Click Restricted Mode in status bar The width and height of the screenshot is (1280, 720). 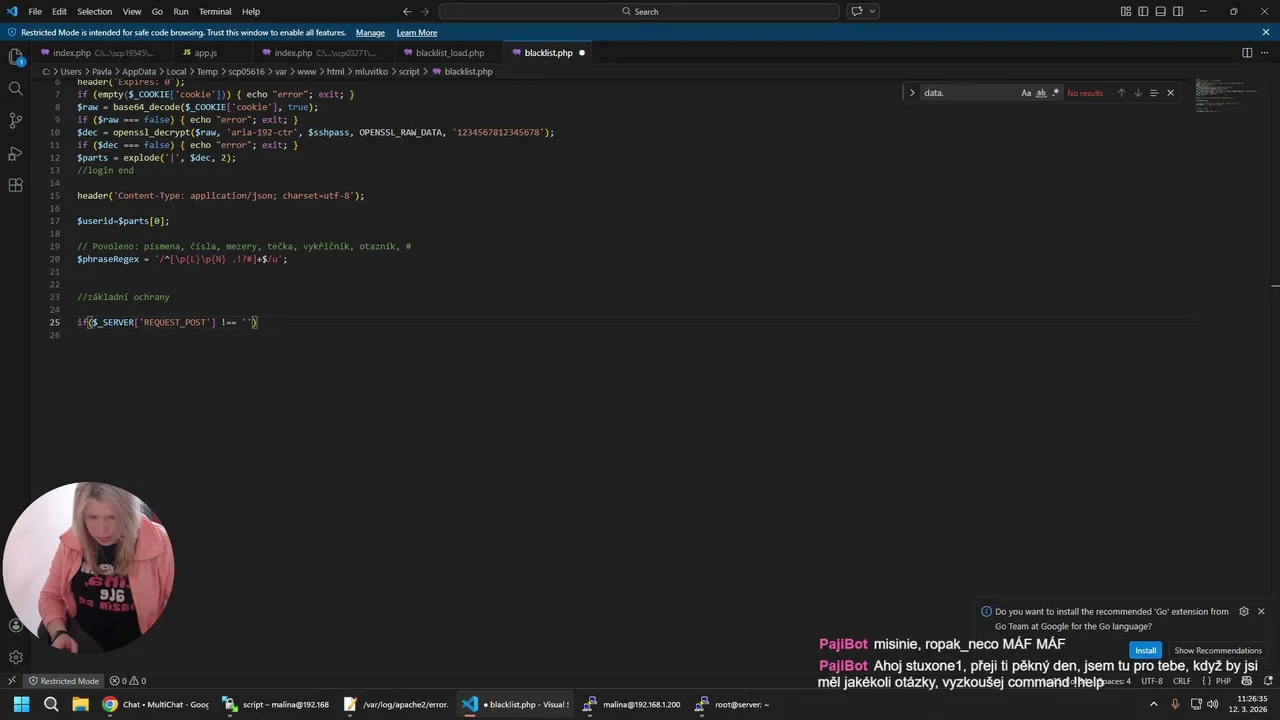pyautogui.click(x=63, y=681)
